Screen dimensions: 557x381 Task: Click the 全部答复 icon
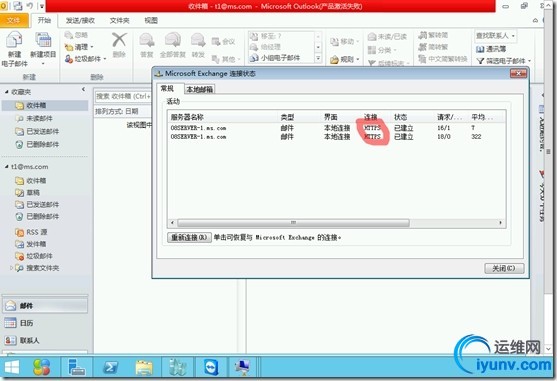[x=173, y=40]
